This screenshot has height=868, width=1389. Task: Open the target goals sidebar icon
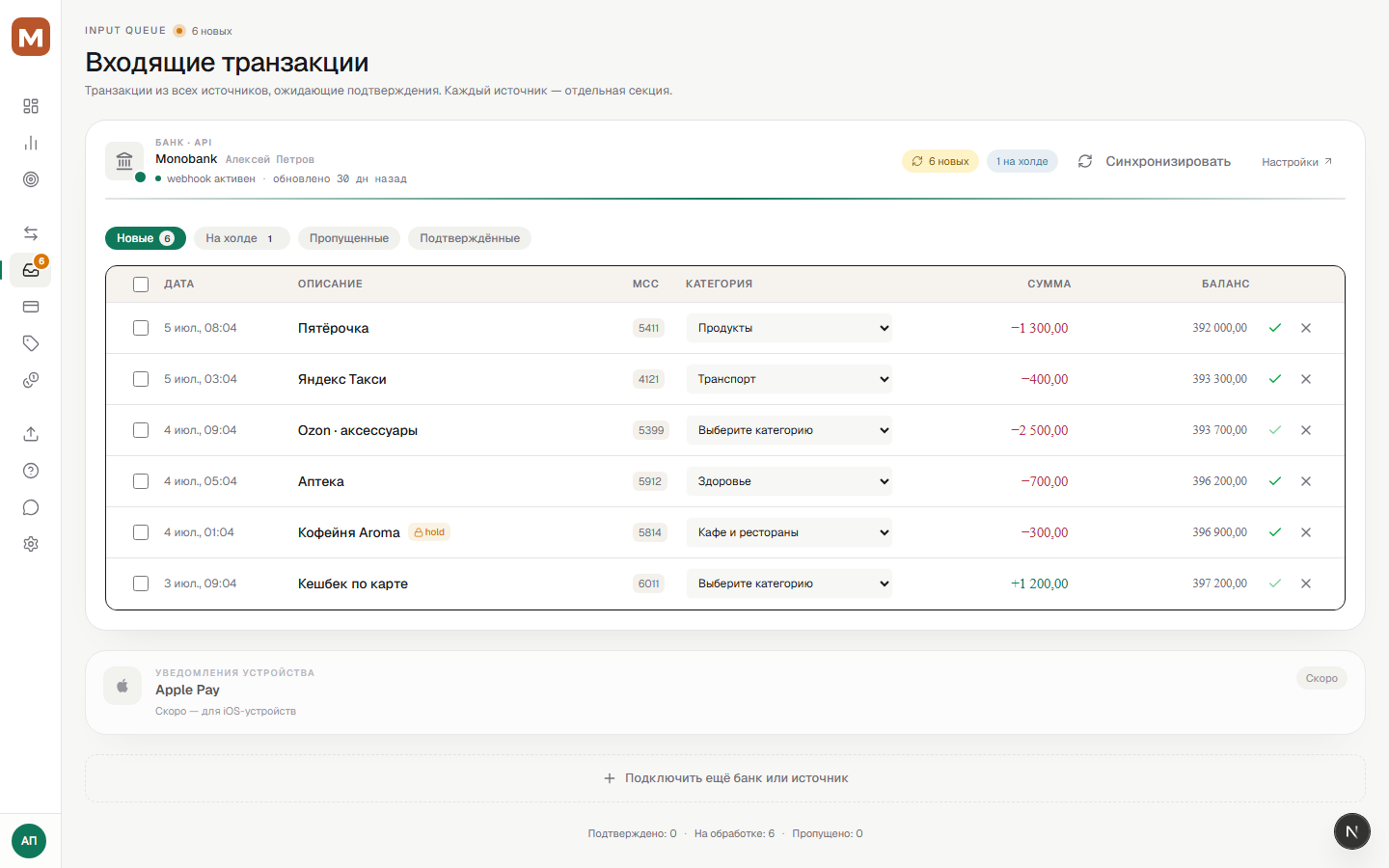click(x=31, y=179)
